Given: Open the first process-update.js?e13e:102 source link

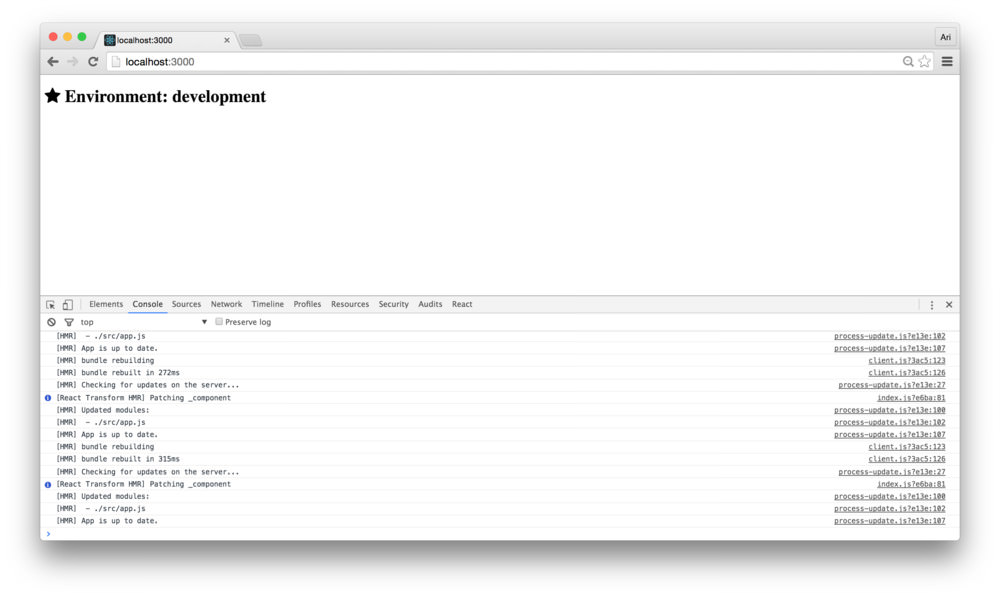Looking at the screenshot, I should click(x=889, y=336).
